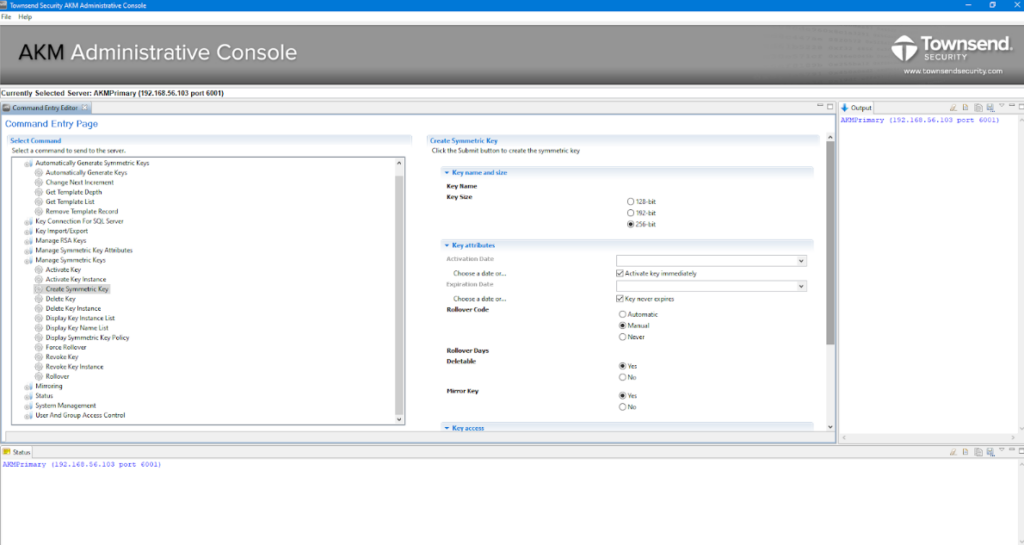Viewport: 1024px width, 545px height.
Task: Click www.townsendsecurity.com link in banner
Action: 952,71
